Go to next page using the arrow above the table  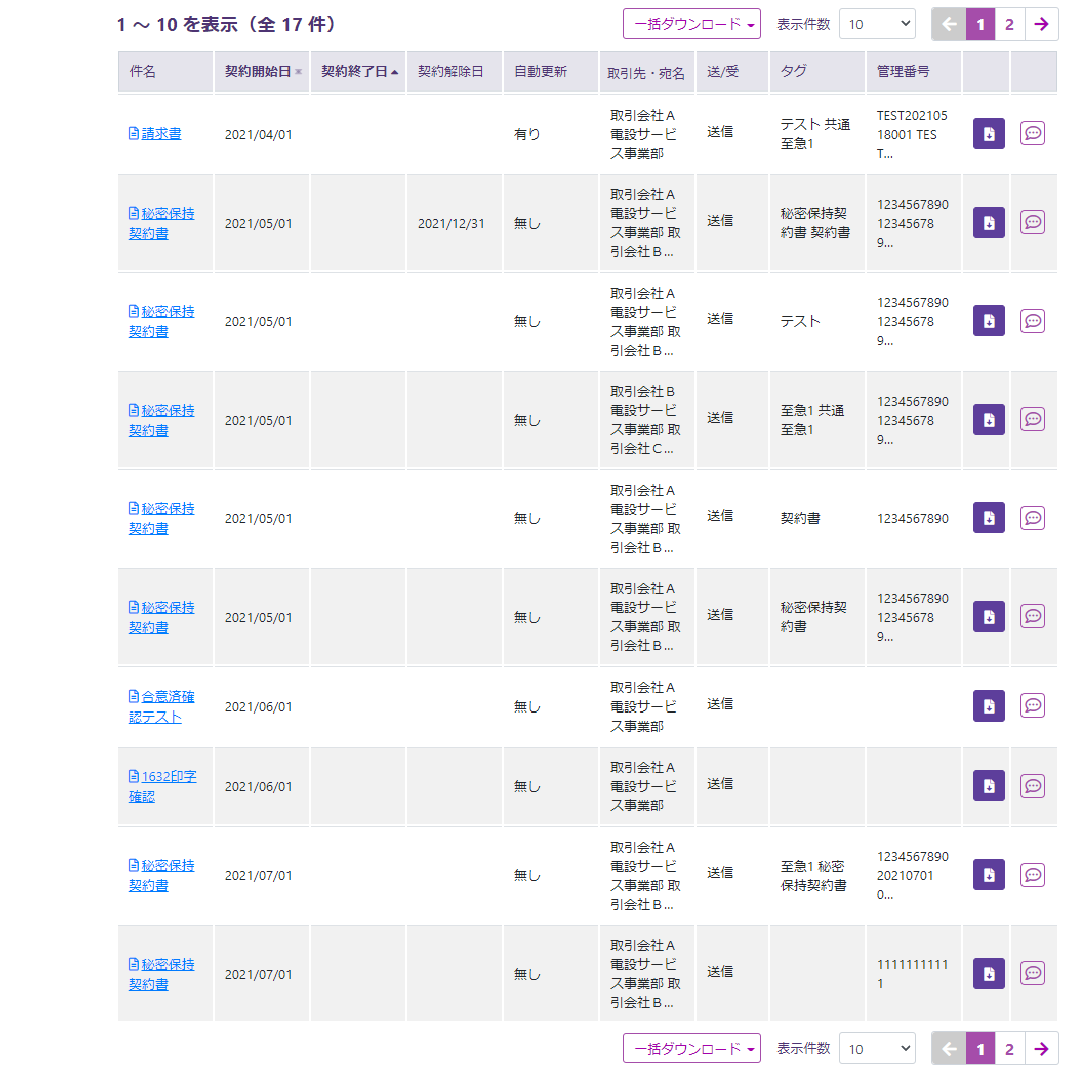point(1041,25)
